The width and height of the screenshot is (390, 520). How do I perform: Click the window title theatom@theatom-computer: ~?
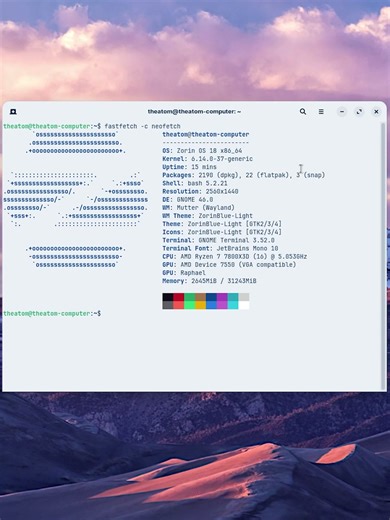pos(194,111)
